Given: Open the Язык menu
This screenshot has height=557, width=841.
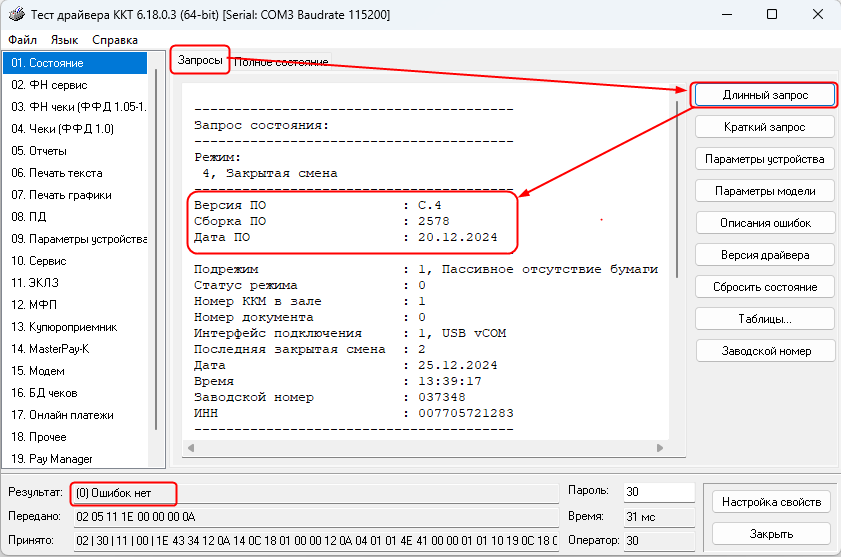Looking at the screenshot, I should coord(64,40).
